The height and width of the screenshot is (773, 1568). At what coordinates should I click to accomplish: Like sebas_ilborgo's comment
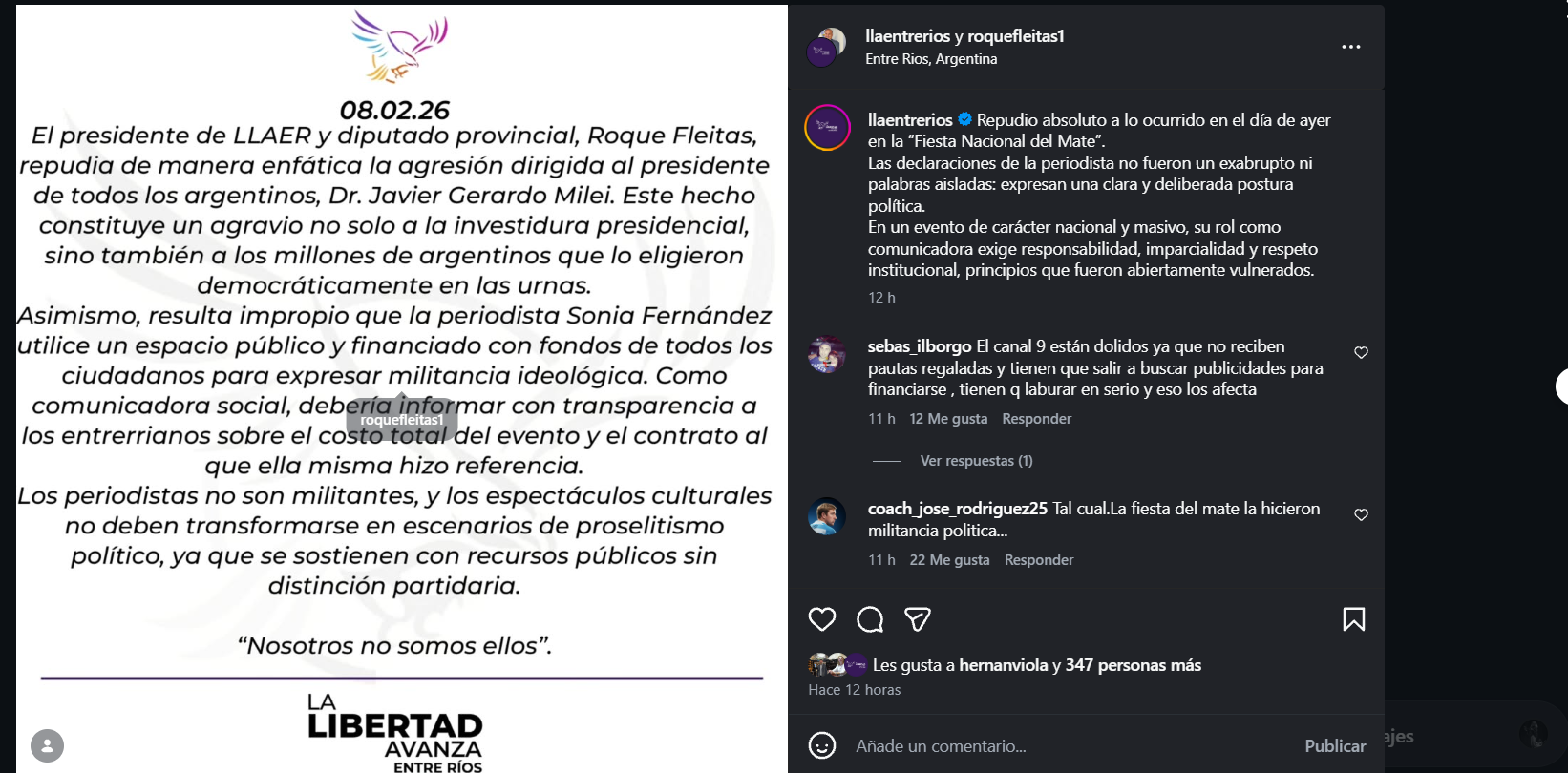coord(1361,353)
